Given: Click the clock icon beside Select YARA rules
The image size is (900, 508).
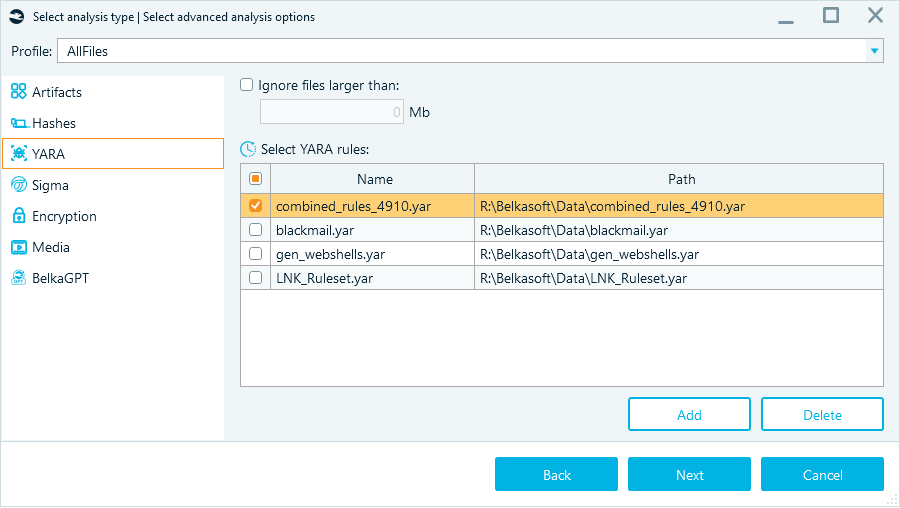Looking at the screenshot, I should (x=248, y=149).
